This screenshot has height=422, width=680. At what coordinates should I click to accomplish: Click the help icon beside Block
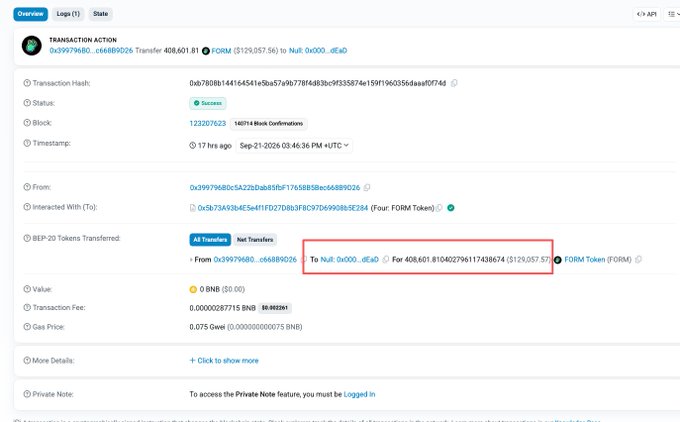pos(27,123)
